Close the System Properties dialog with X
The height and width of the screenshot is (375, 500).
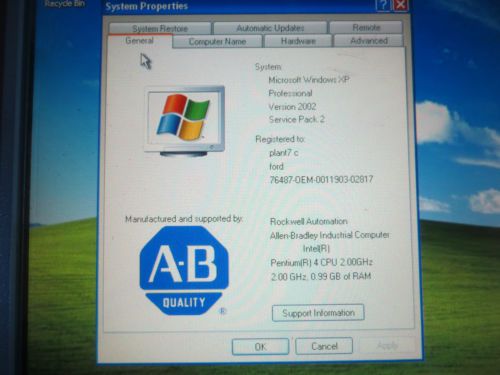click(400, 5)
